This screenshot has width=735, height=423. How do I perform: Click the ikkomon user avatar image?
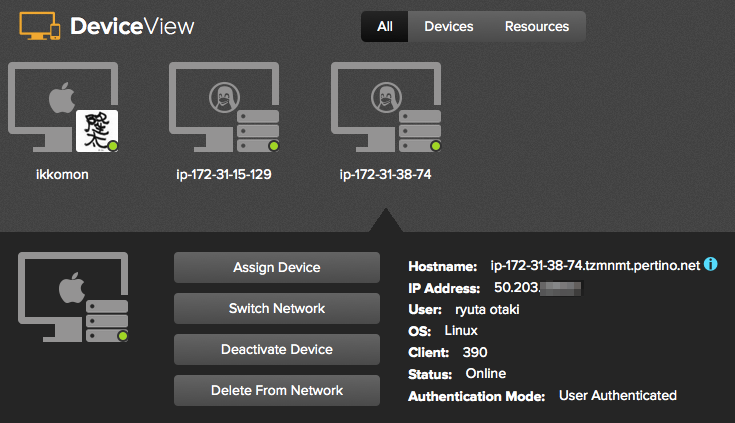coord(97,131)
